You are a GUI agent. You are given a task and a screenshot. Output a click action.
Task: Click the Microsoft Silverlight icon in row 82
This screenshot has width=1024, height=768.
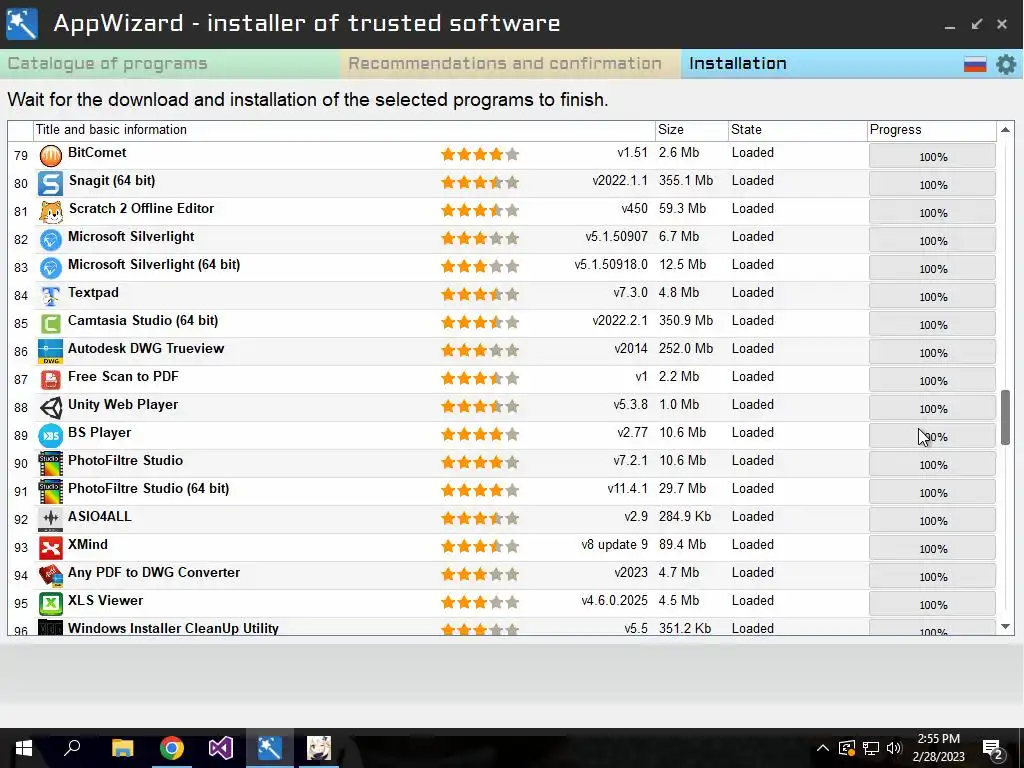pyautogui.click(x=50, y=240)
